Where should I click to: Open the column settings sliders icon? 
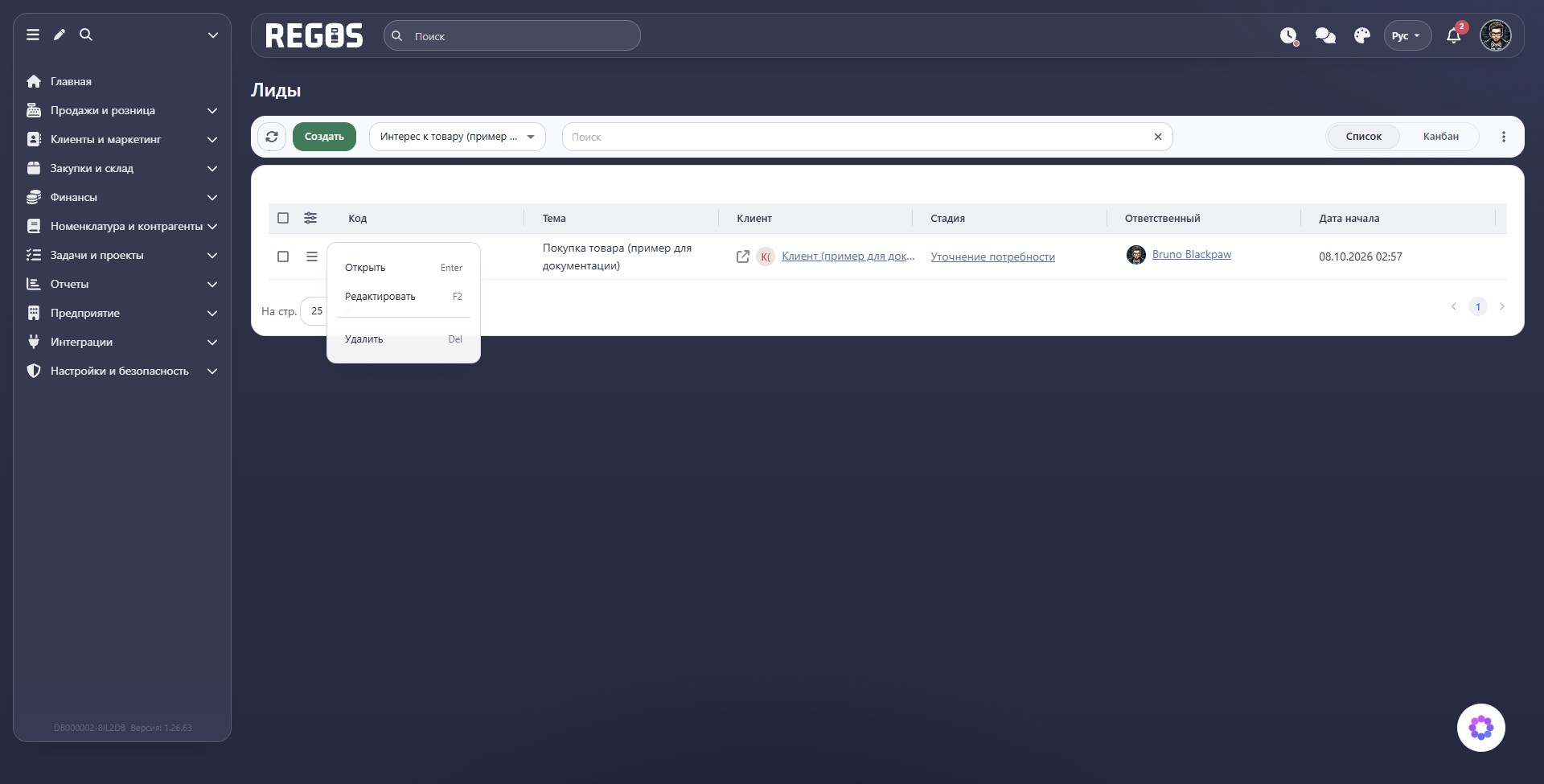310,218
